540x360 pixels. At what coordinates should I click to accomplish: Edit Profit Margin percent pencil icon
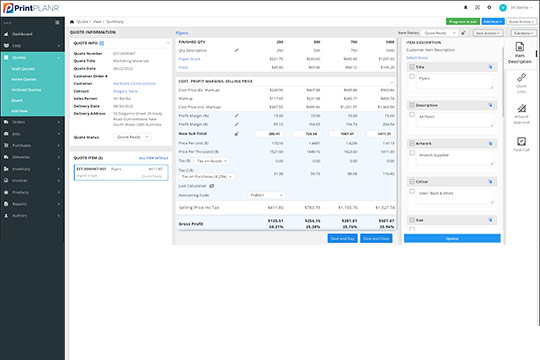tap(237, 116)
